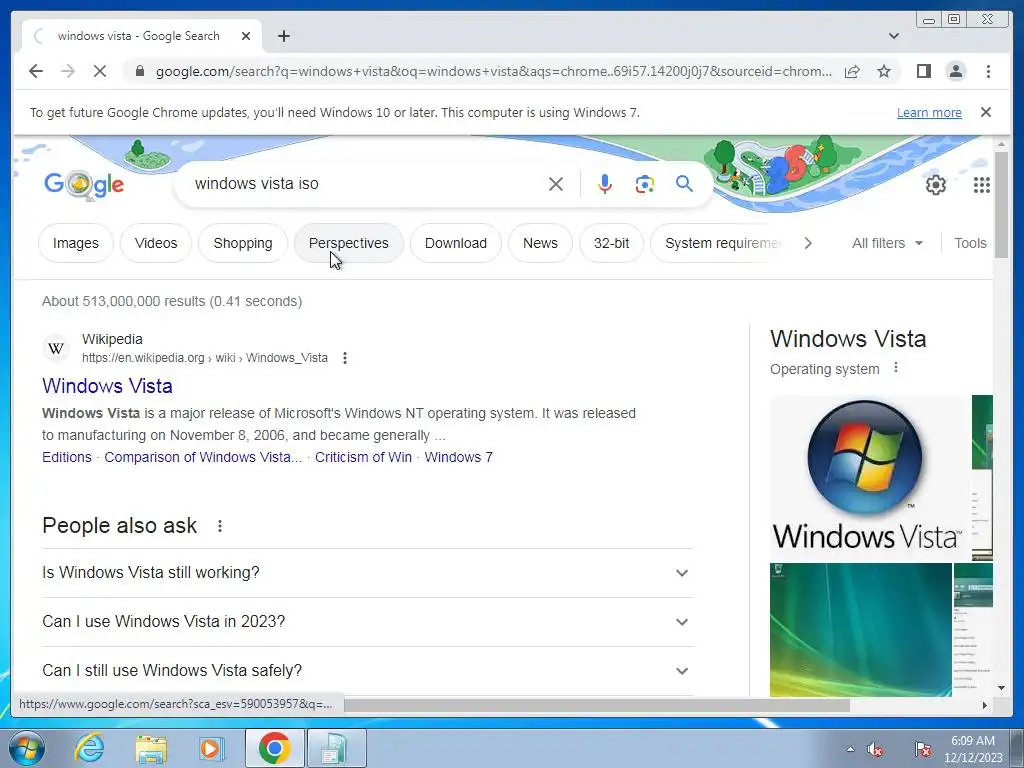Open the tab search dropdown arrow
Image resolution: width=1024 pixels, height=768 pixels.
(894, 36)
